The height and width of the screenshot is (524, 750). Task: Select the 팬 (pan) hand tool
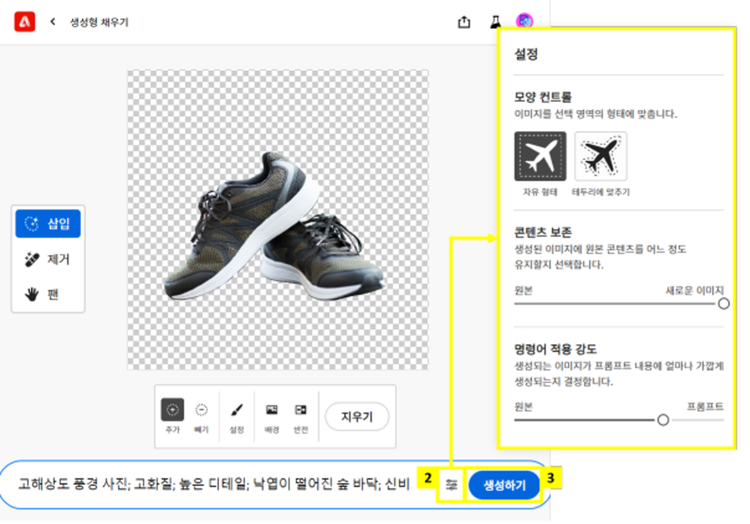point(48,295)
